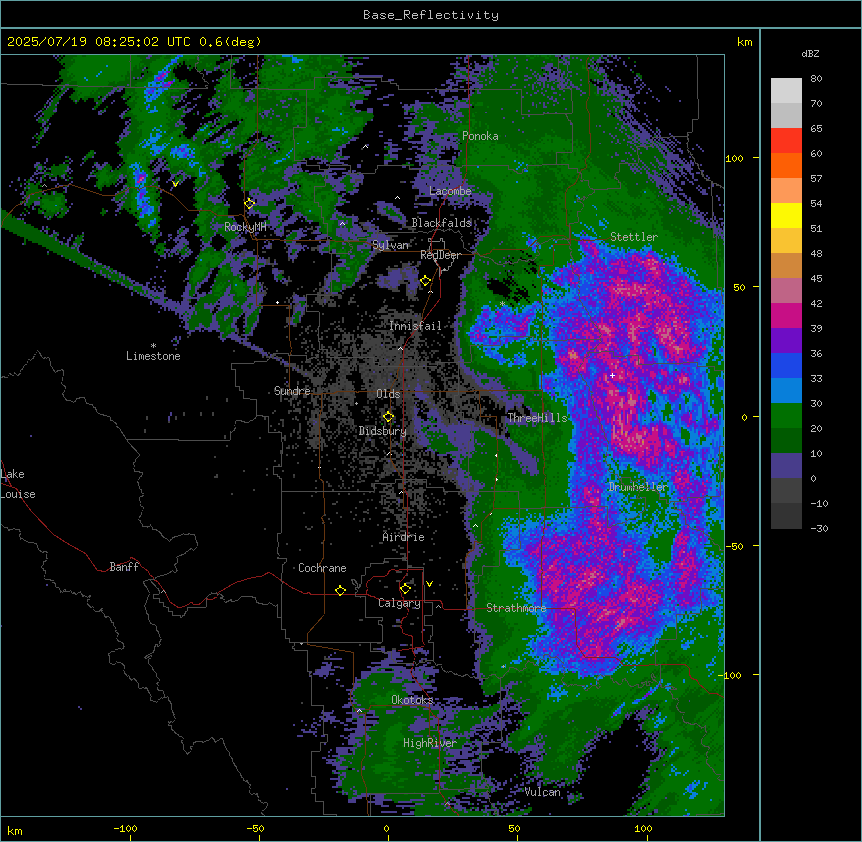Image resolution: width=862 pixels, height=842 pixels.
Task: Pick the purple 36-39 dBZ legend swatch
Action: 786,341
